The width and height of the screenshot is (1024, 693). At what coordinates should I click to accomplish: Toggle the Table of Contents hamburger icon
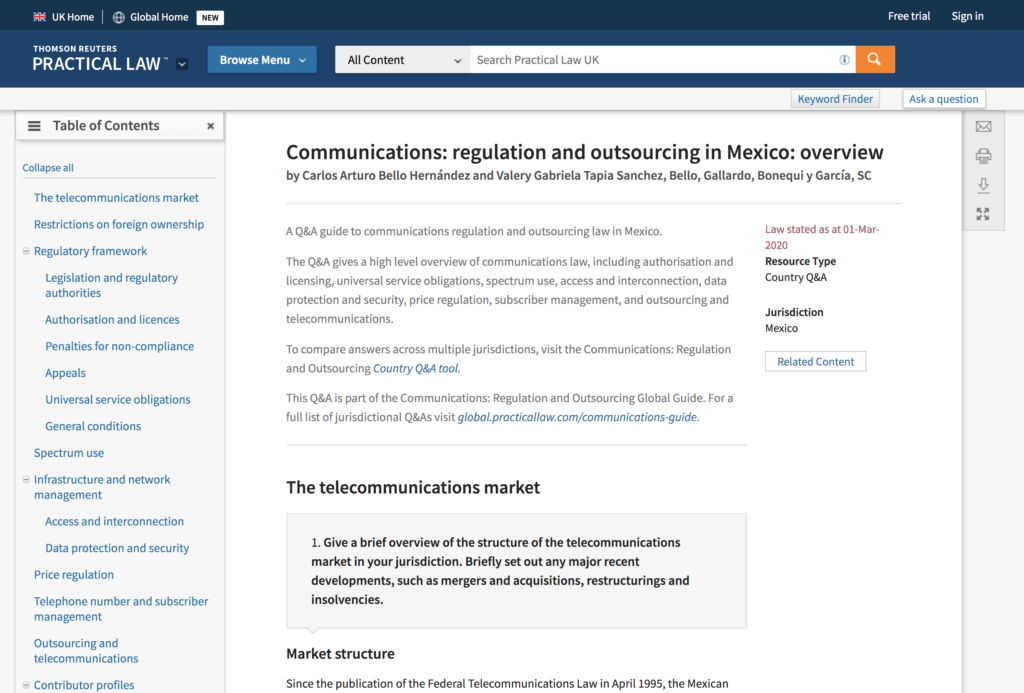(x=34, y=126)
